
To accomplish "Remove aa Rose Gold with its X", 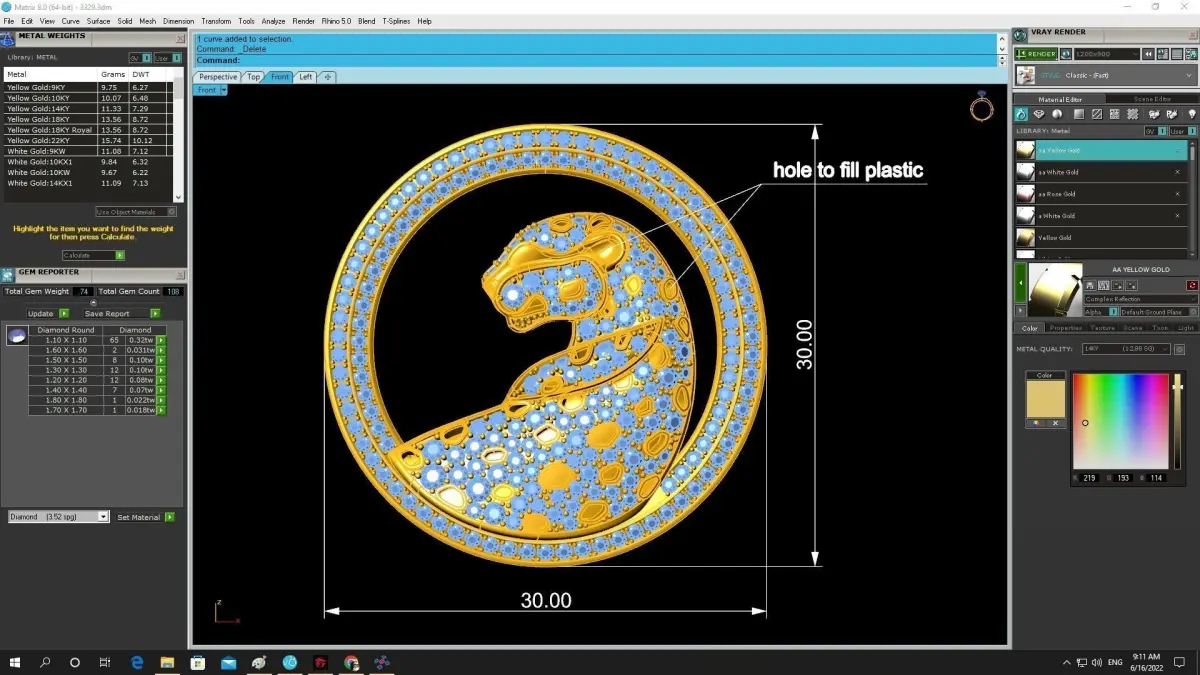I will [x=1177, y=194].
